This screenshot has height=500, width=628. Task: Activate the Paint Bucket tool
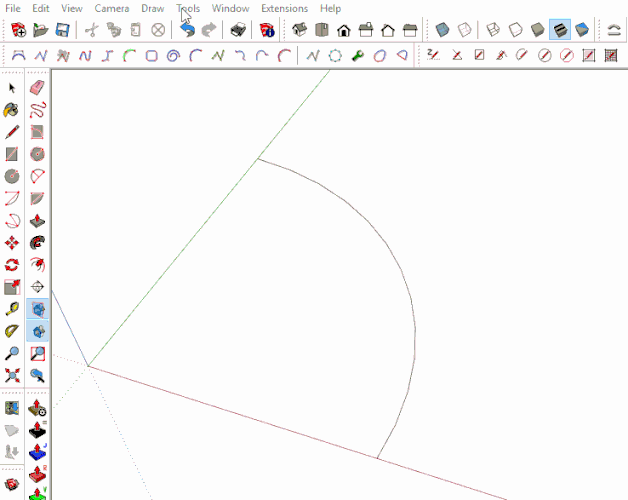(12, 110)
